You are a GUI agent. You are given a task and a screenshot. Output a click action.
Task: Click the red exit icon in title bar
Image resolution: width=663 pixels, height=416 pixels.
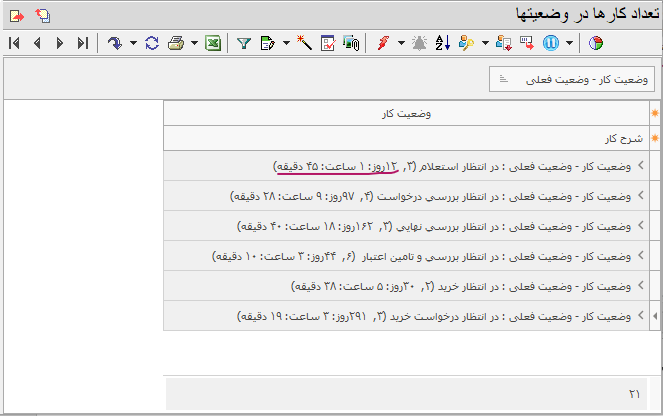click(16, 15)
